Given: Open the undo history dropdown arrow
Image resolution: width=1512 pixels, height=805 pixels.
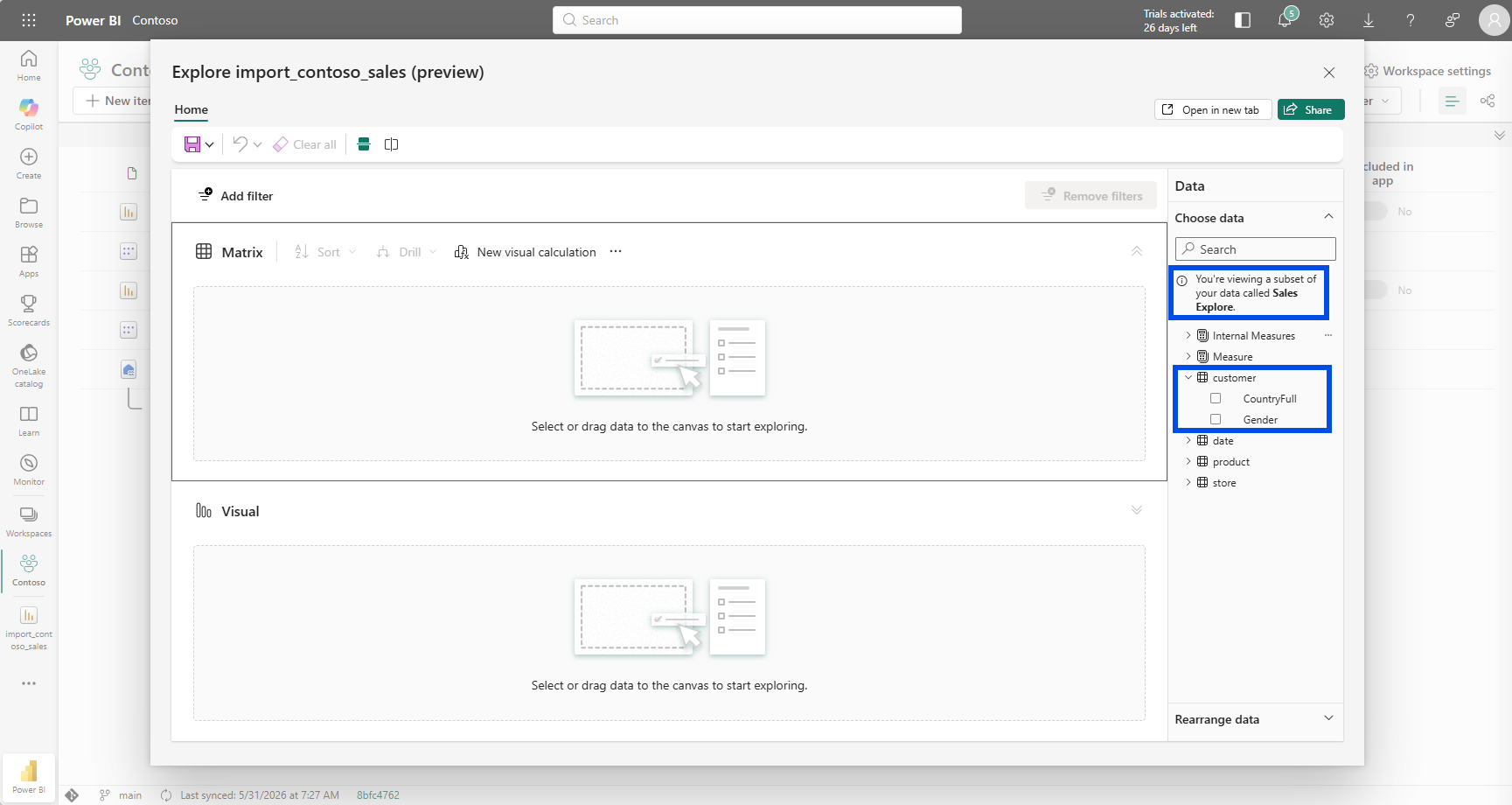Looking at the screenshot, I should click(x=257, y=144).
